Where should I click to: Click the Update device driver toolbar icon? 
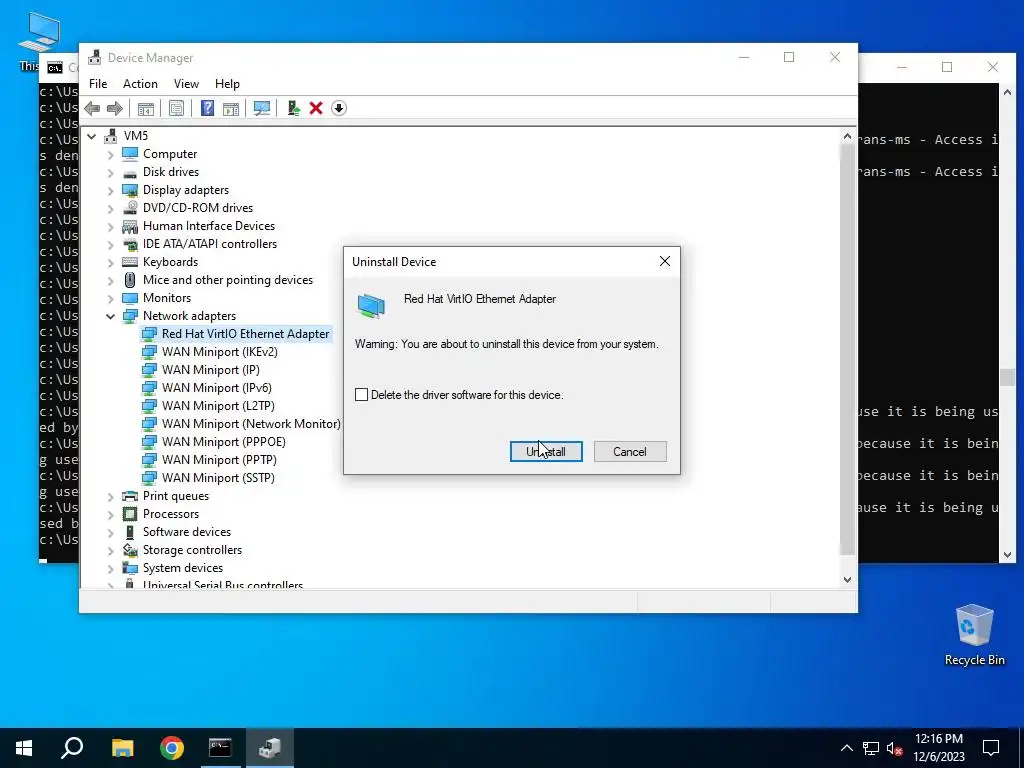click(x=293, y=108)
